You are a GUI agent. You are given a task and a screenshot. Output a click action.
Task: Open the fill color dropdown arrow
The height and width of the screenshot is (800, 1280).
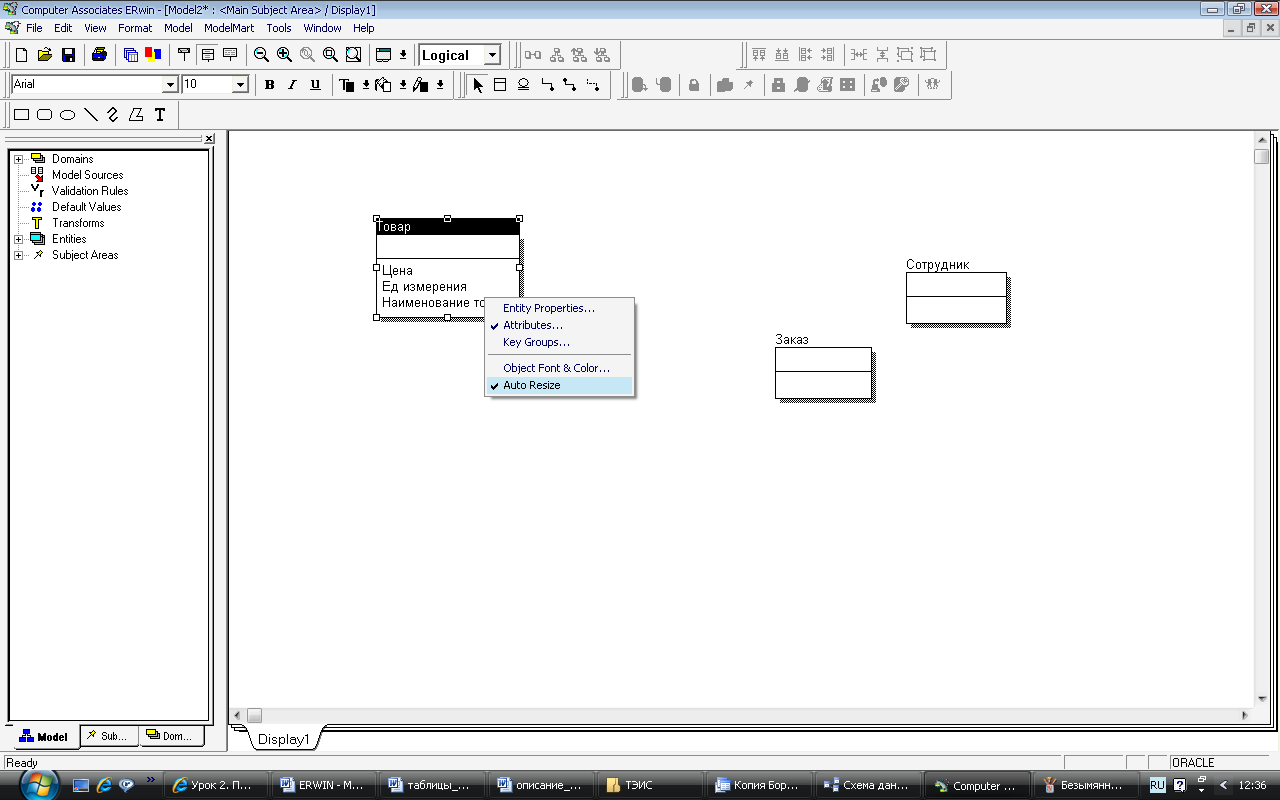403,85
